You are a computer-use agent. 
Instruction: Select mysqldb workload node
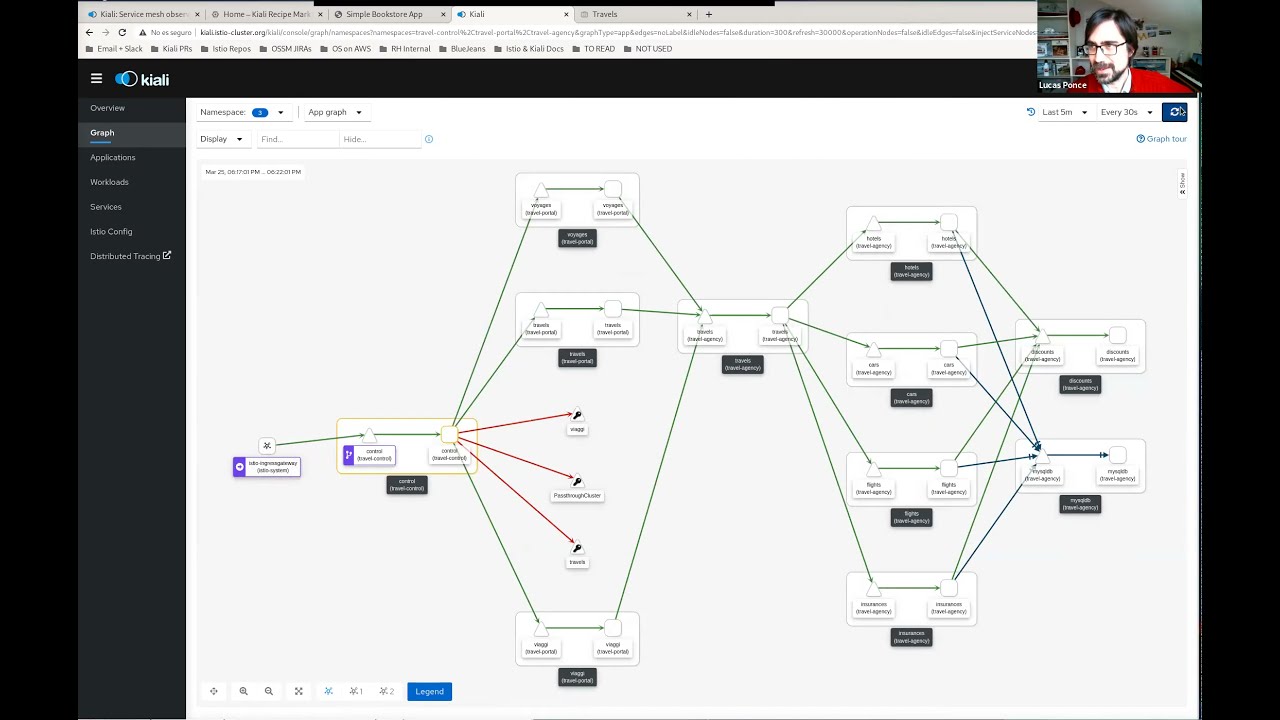[x=1118, y=455]
